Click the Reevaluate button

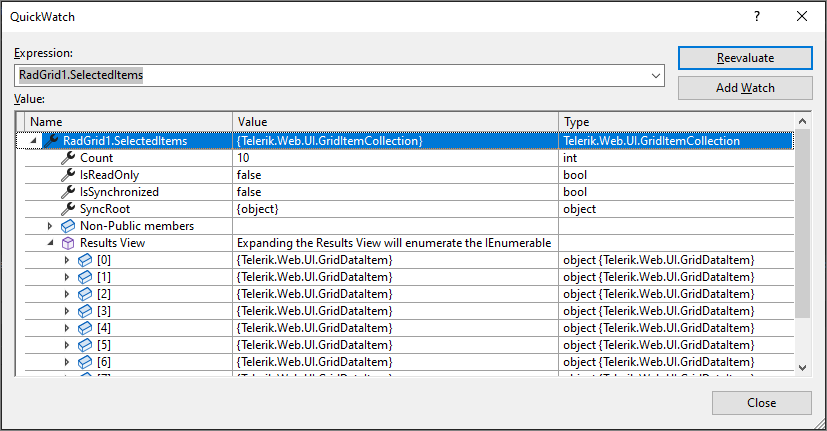pyautogui.click(x=745, y=58)
